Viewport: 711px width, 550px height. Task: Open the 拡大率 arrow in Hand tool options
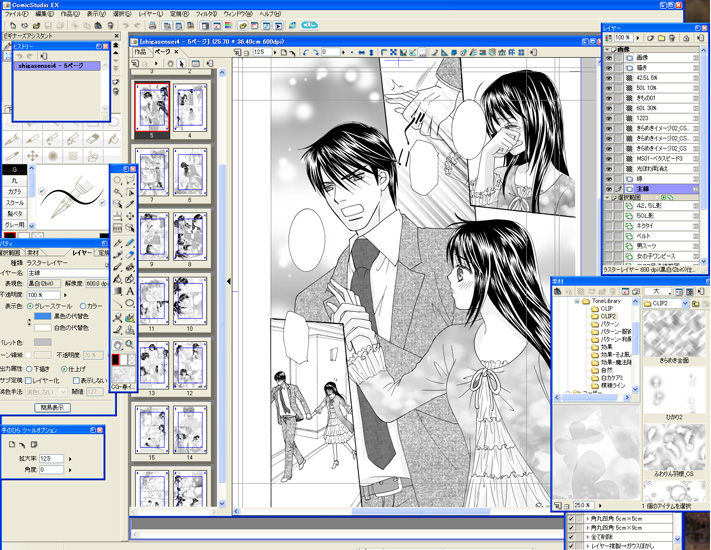click(70, 459)
